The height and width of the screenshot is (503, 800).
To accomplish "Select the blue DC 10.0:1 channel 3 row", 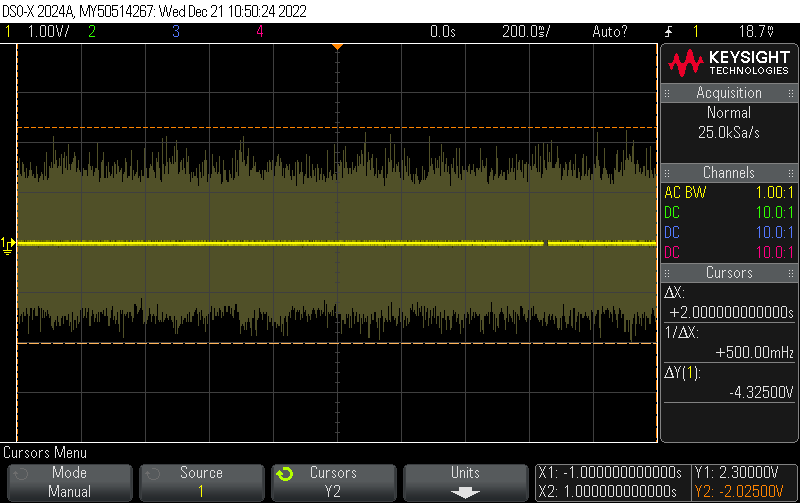I will coord(729,233).
